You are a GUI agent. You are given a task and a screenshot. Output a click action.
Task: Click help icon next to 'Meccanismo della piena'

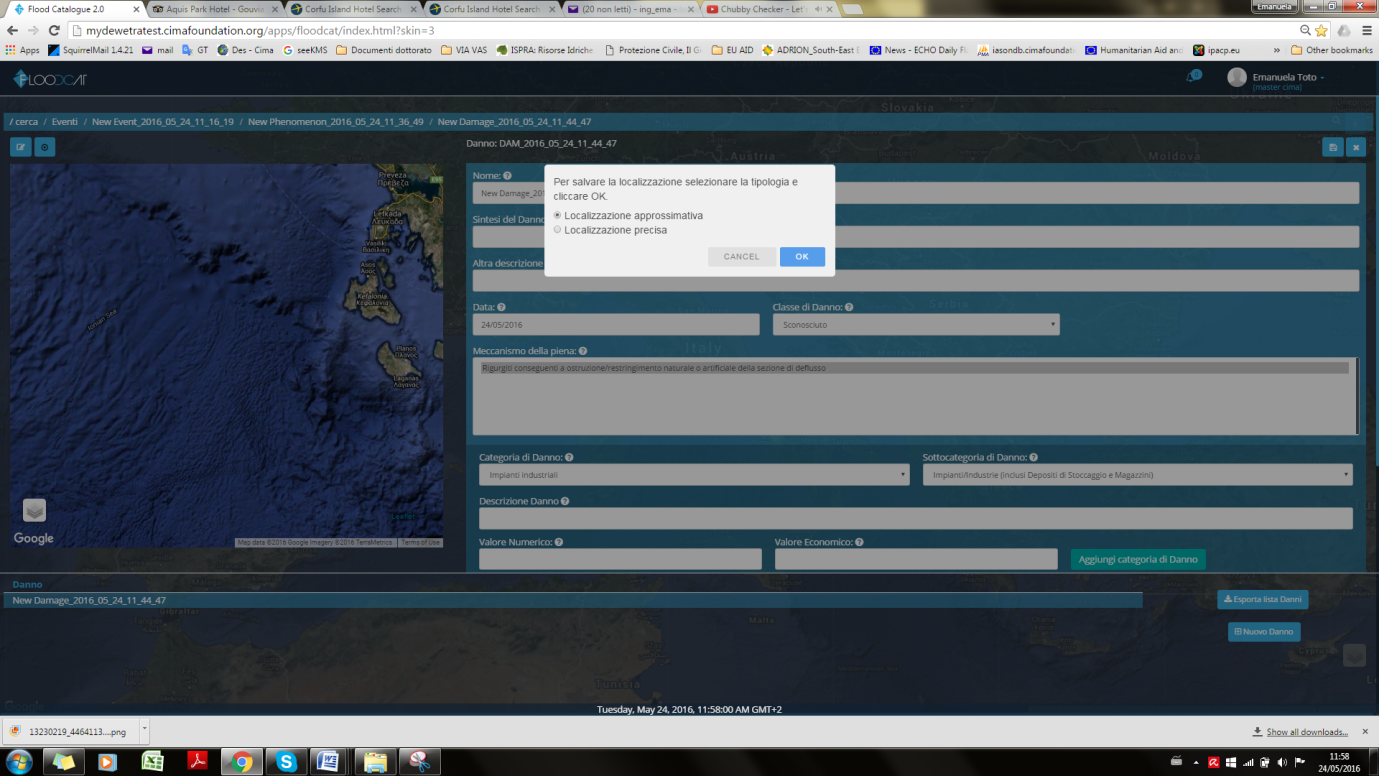[x=582, y=351]
